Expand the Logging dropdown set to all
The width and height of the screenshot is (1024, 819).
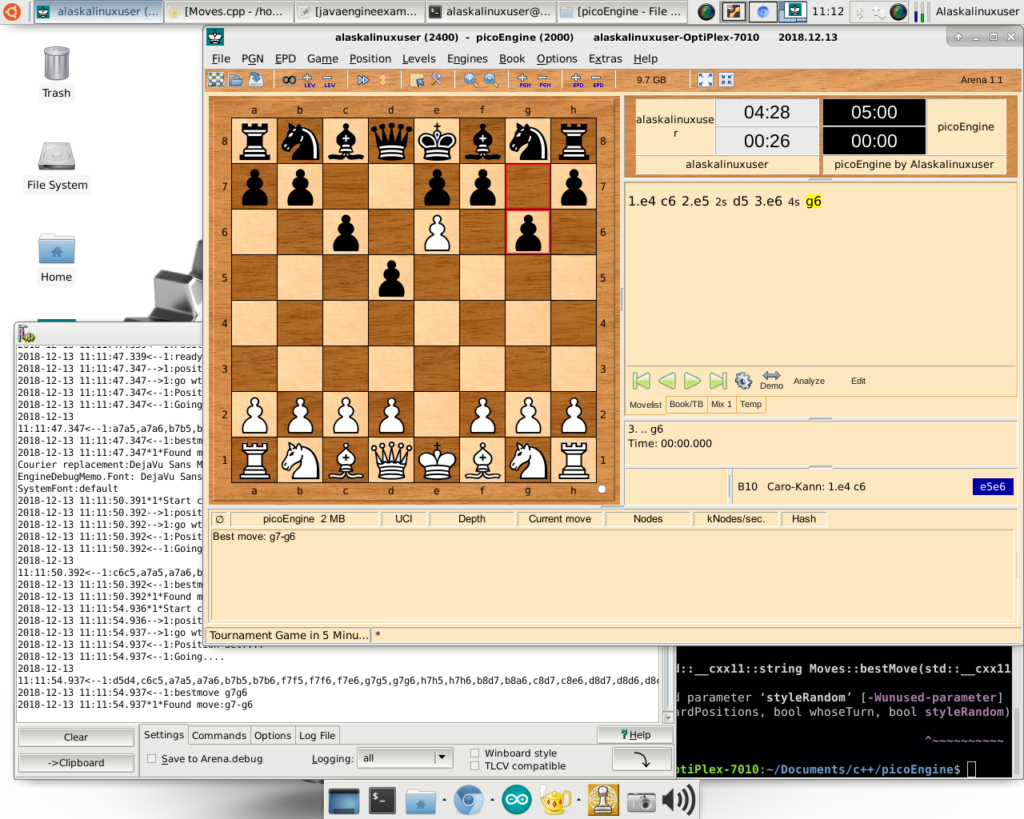(x=443, y=758)
